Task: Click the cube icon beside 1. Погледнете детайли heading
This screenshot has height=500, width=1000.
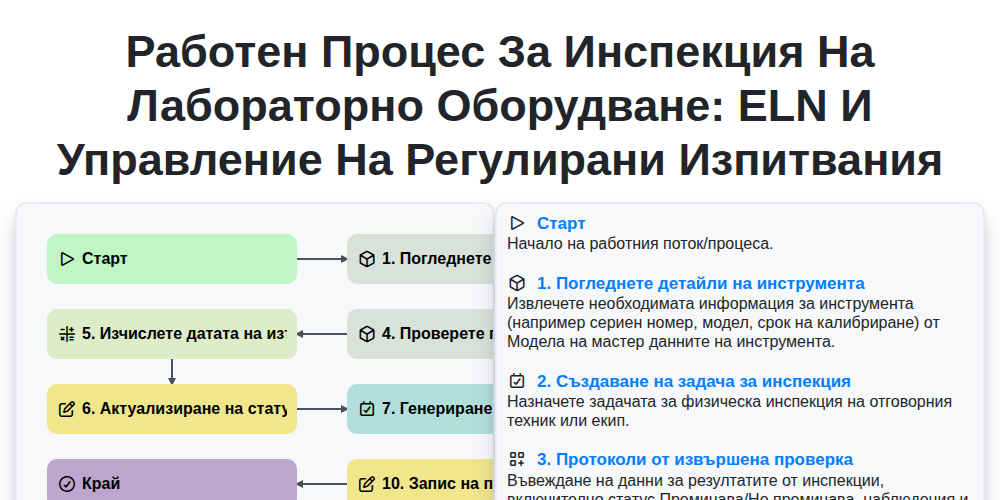Action: point(517,283)
